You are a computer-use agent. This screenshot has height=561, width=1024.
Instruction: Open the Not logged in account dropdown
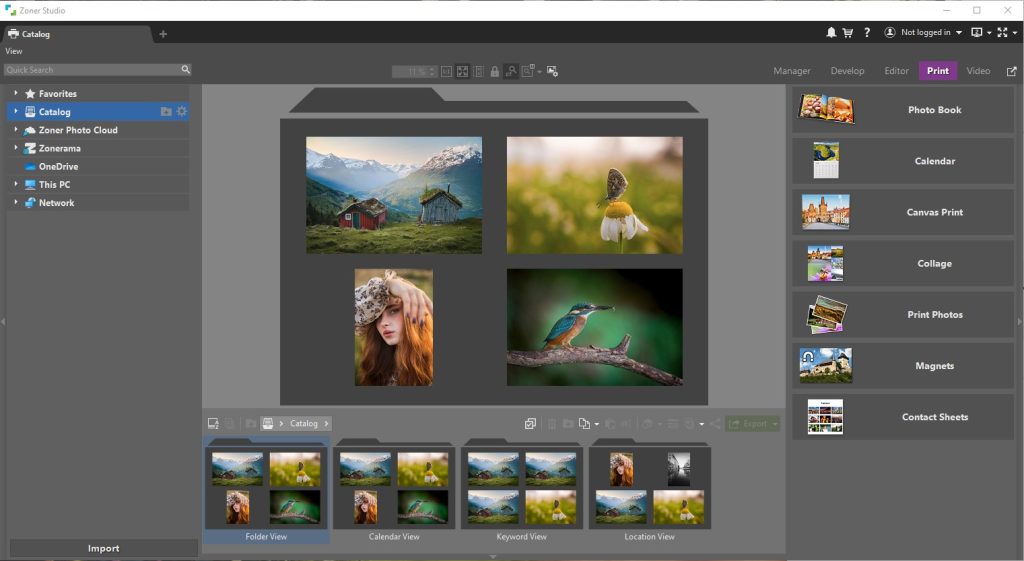923,33
